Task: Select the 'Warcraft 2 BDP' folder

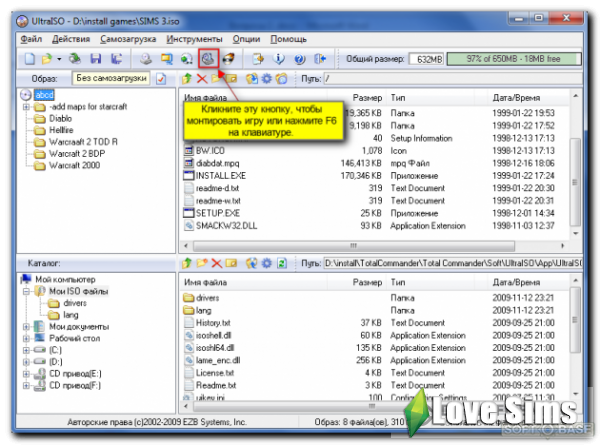Action: coord(77,154)
